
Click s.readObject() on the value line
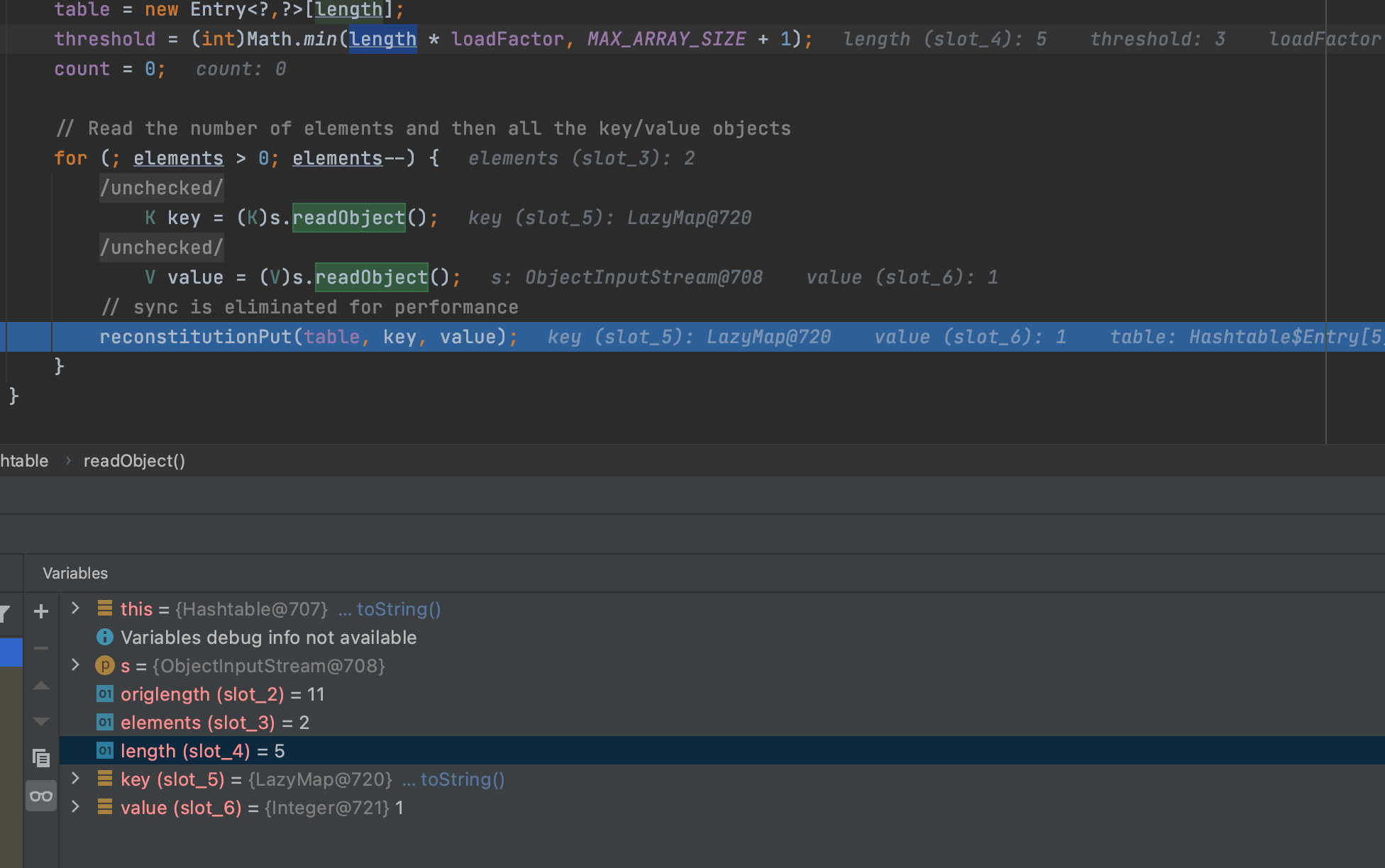click(x=371, y=277)
